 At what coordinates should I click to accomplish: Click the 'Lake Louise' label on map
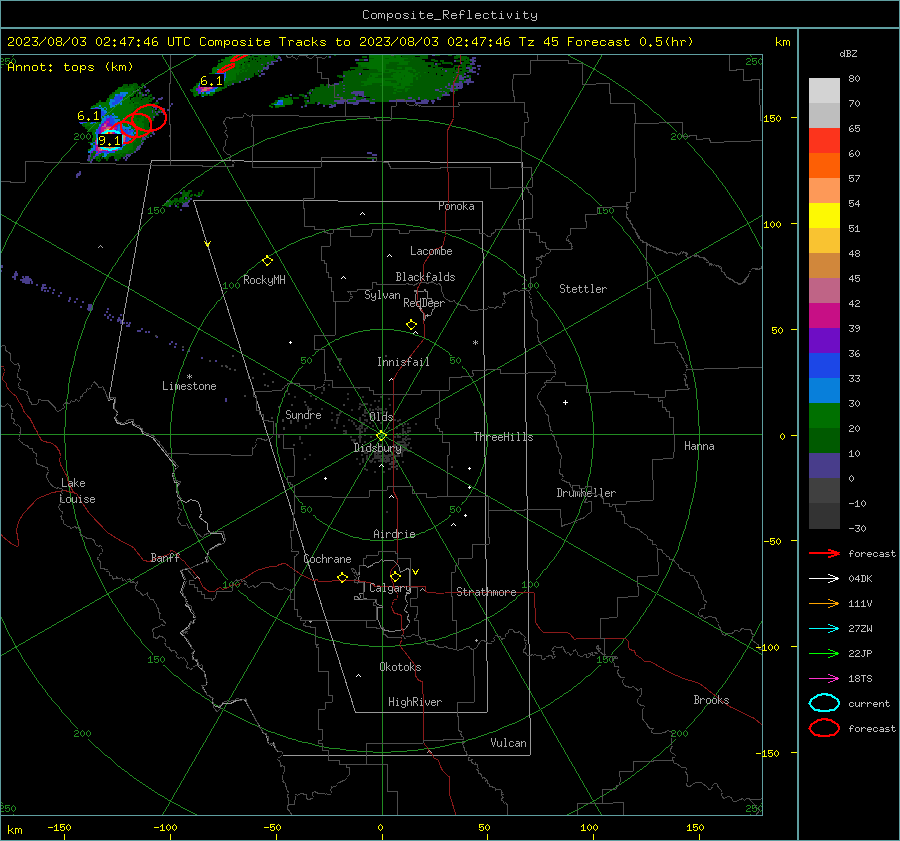[77, 491]
